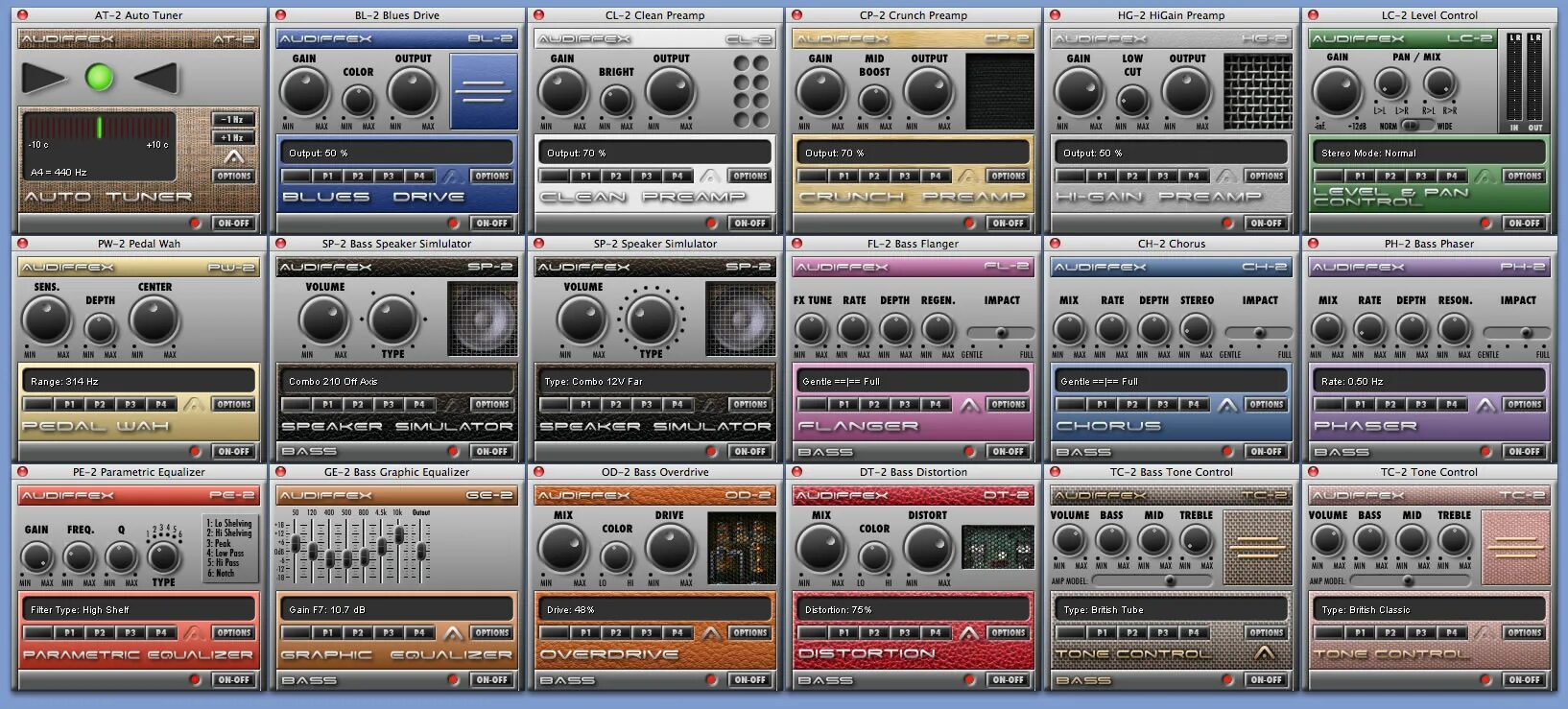Toggle ON-OFF in AT-2 Auto Tuner
This screenshot has width=1568, height=709.
(x=234, y=223)
